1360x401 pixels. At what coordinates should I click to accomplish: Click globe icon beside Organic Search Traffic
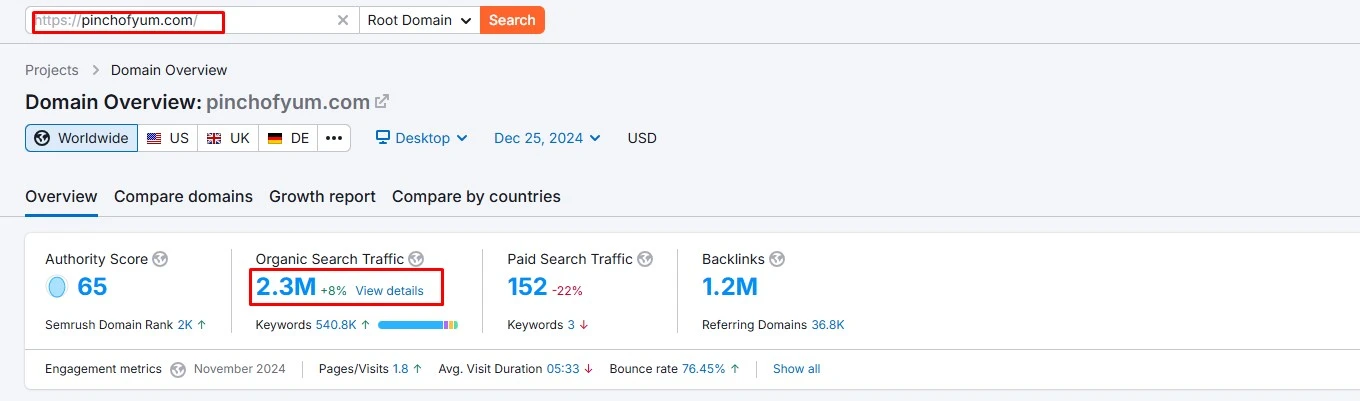416,259
